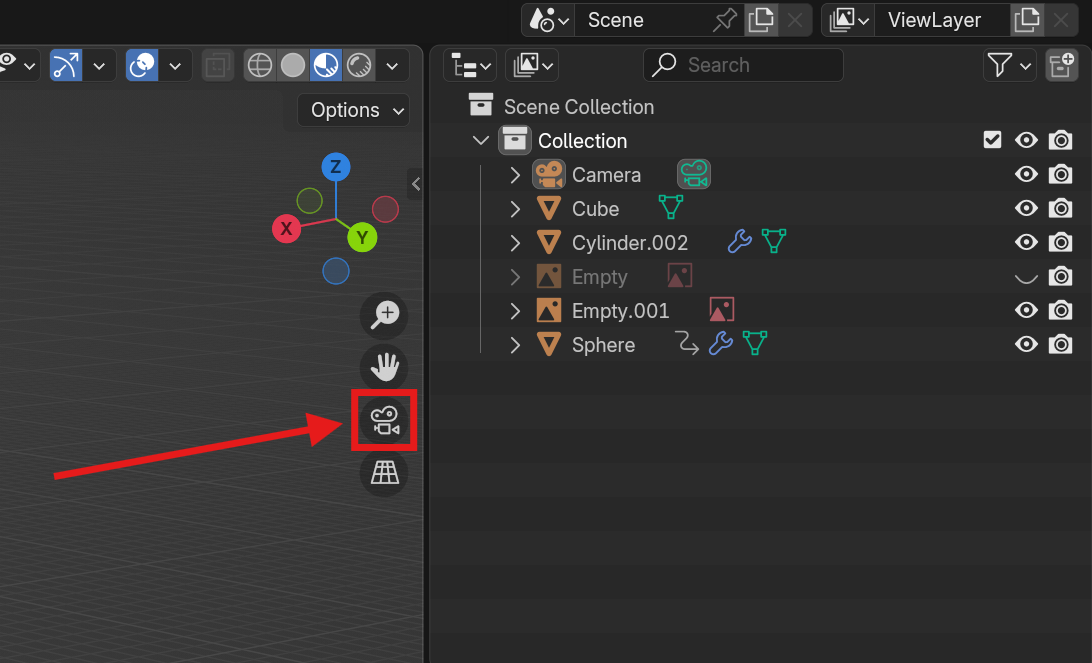
Task: Hide Cube in viewport
Action: click(1026, 208)
